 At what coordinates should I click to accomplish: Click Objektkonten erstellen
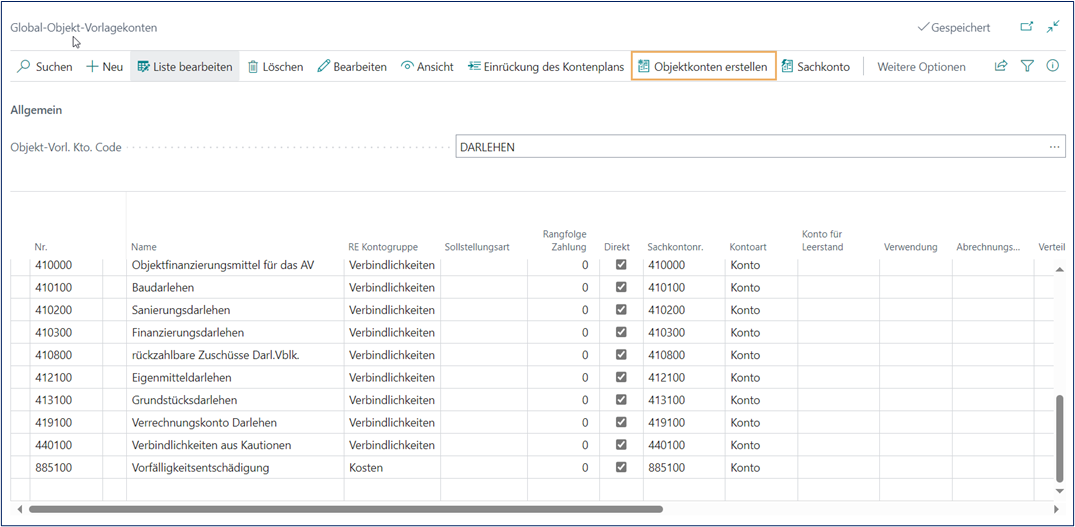[703, 66]
